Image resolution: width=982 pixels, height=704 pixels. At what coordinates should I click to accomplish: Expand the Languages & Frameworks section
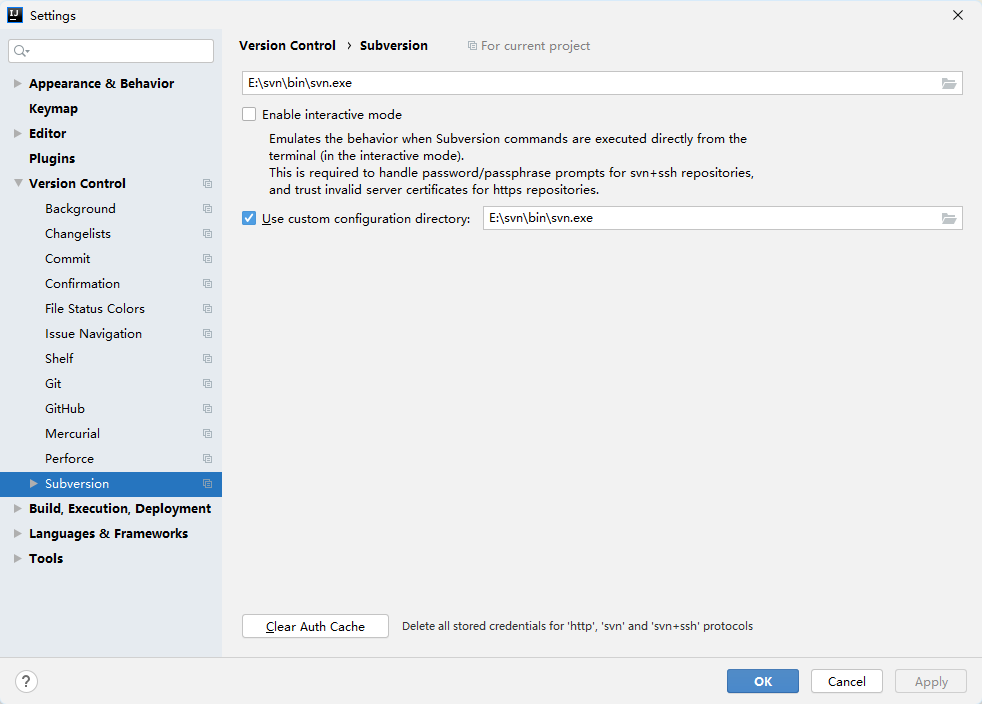click(x=17, y=533)
